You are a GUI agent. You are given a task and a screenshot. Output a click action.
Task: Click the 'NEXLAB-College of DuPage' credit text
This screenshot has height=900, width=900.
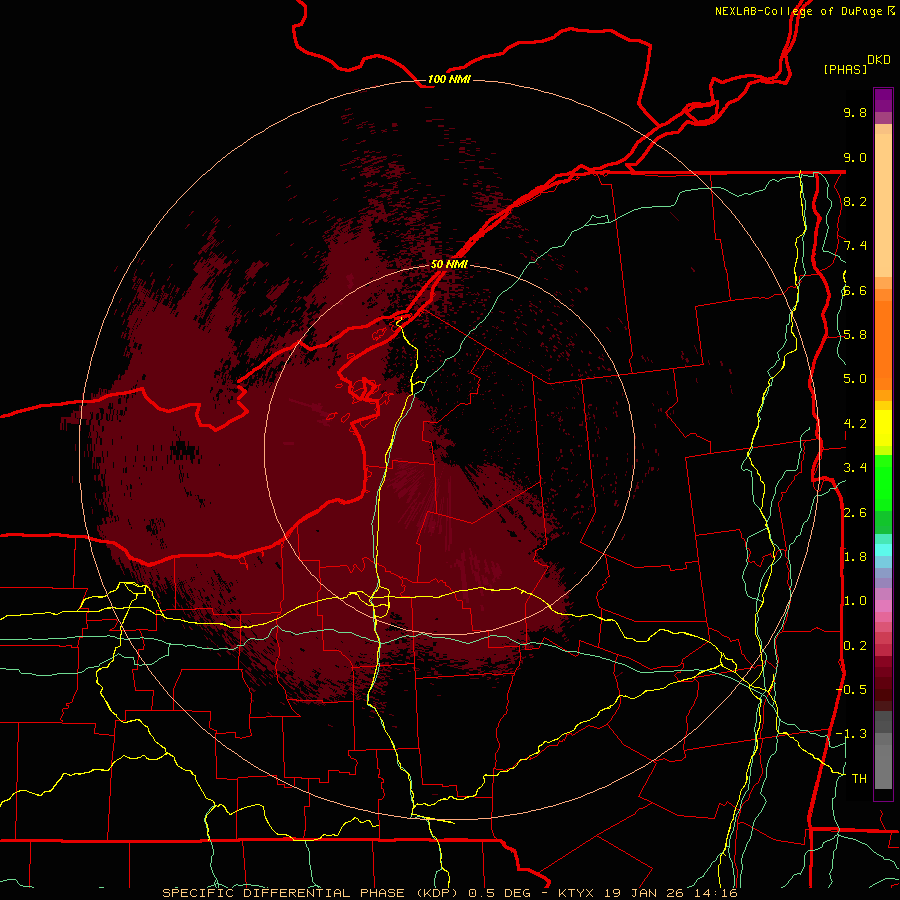pos(798,11)
